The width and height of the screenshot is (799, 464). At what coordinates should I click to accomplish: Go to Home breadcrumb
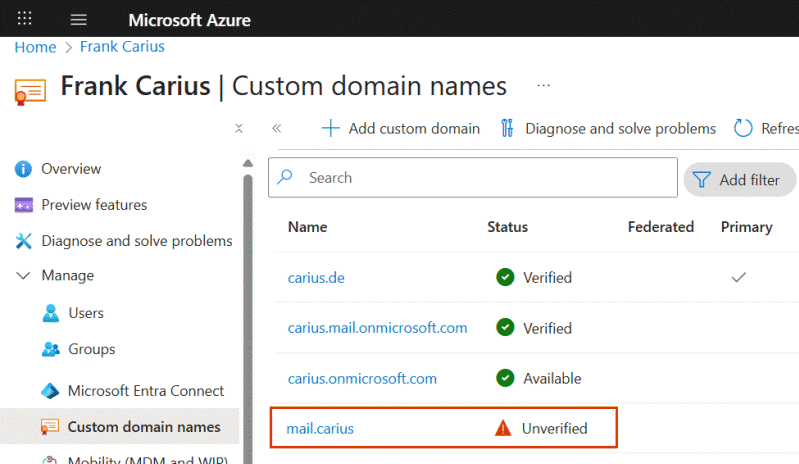[35, 47]
